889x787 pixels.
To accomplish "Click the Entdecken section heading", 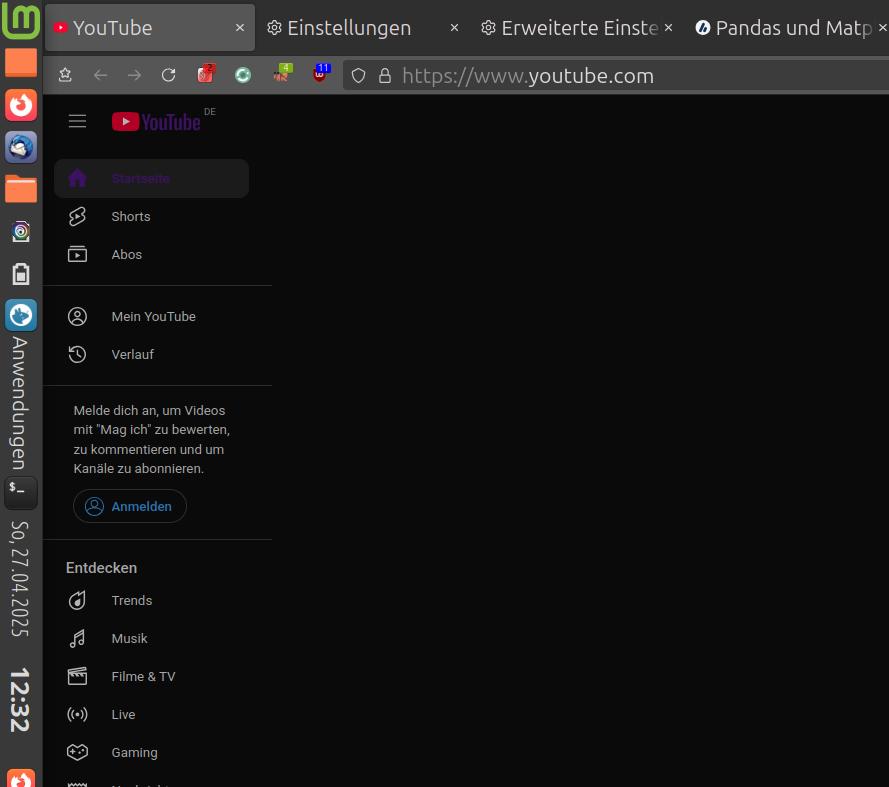I will tap(101, 568).
